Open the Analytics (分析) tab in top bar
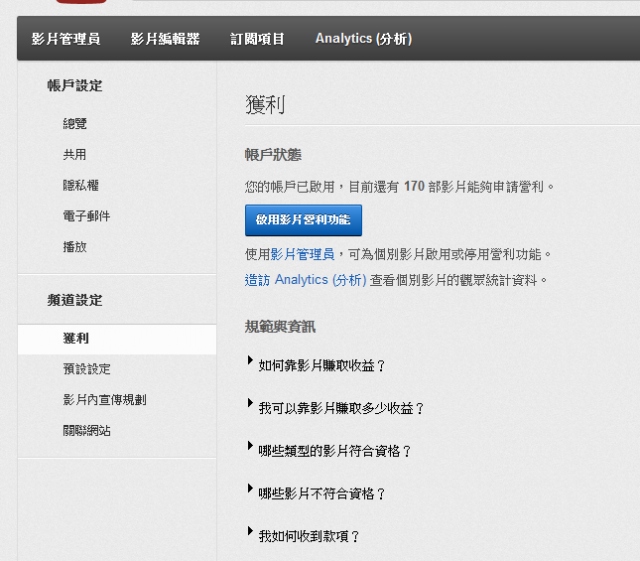Screen dimensions: 640x561 (364, 39)
